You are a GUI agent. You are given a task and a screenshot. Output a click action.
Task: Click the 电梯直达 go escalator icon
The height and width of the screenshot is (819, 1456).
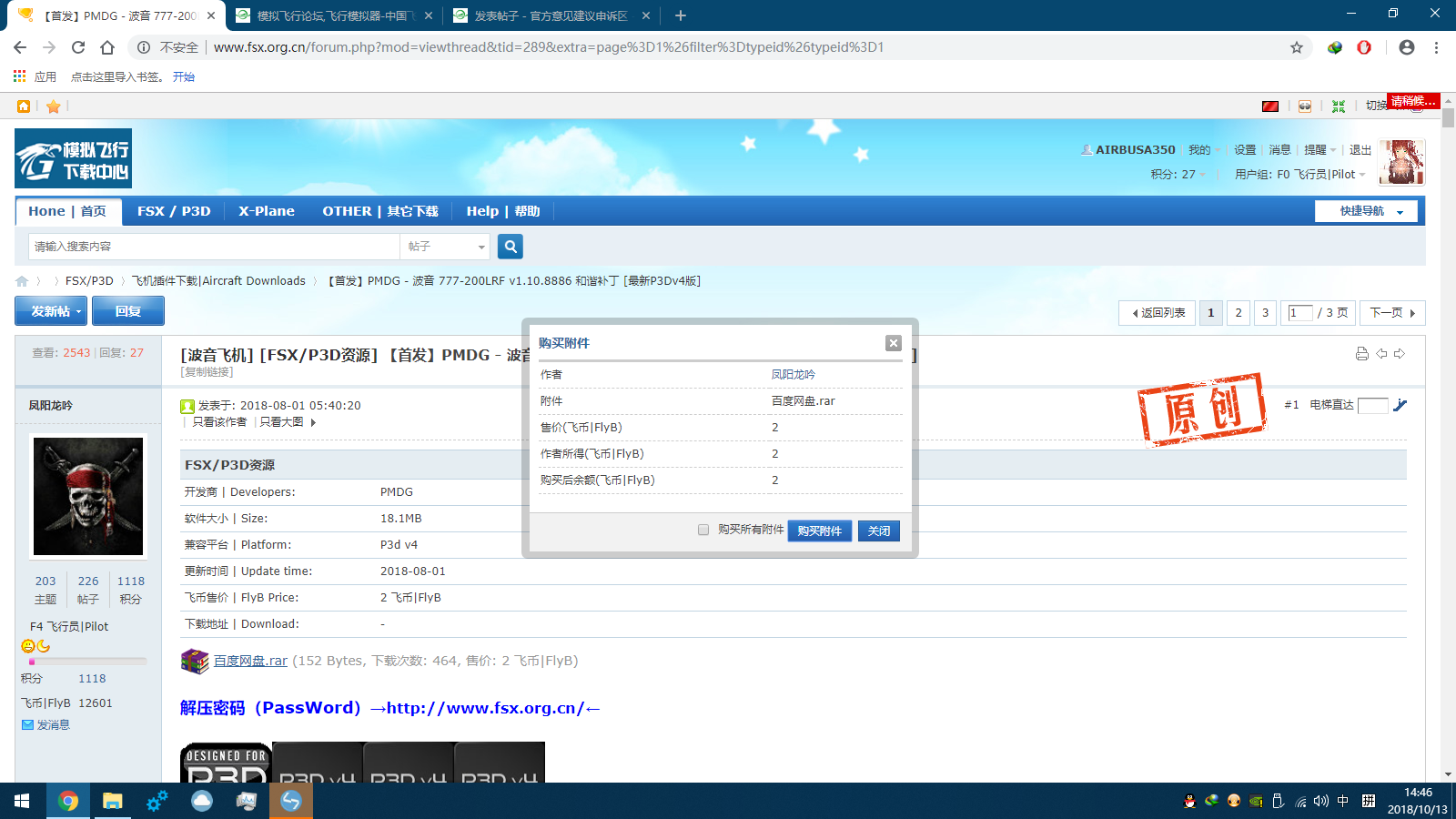coord(1400,405)
